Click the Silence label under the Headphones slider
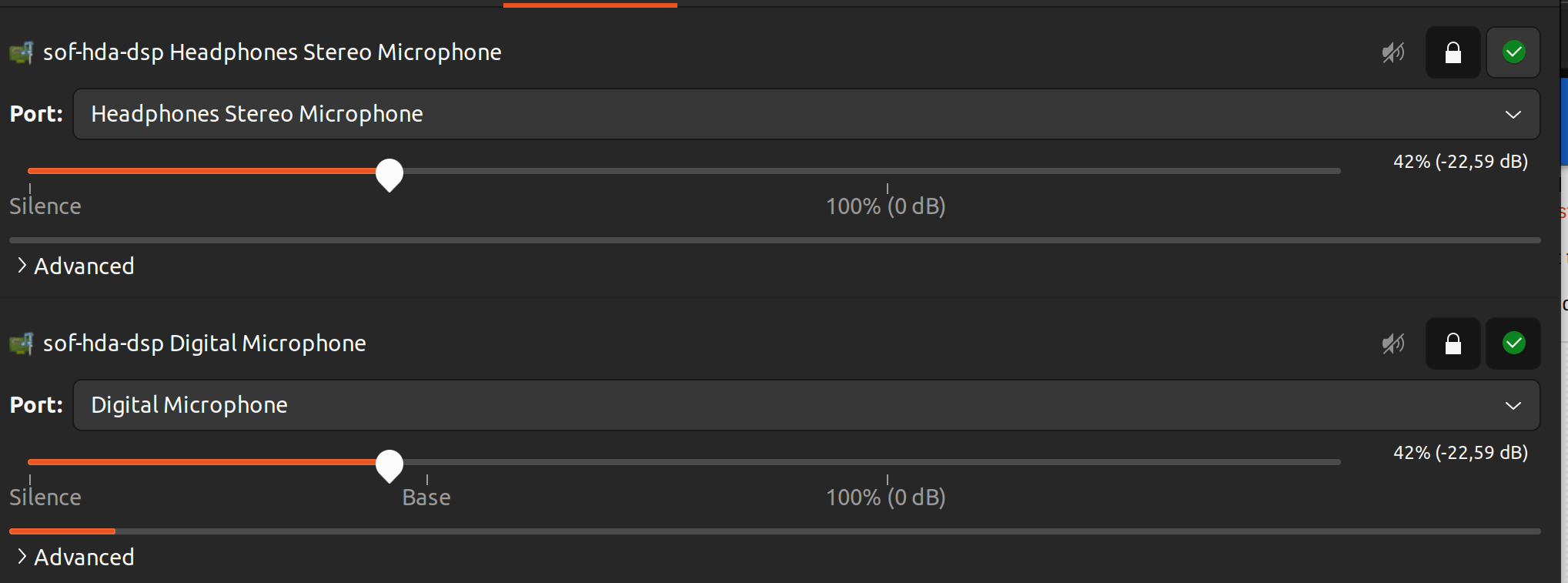This screenshot has width=1568, height=583. 45,206
